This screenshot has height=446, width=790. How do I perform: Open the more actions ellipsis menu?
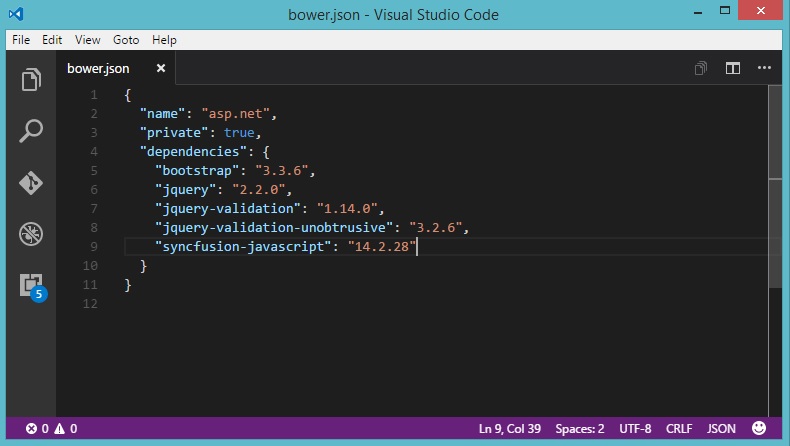(x=764, y=68)
